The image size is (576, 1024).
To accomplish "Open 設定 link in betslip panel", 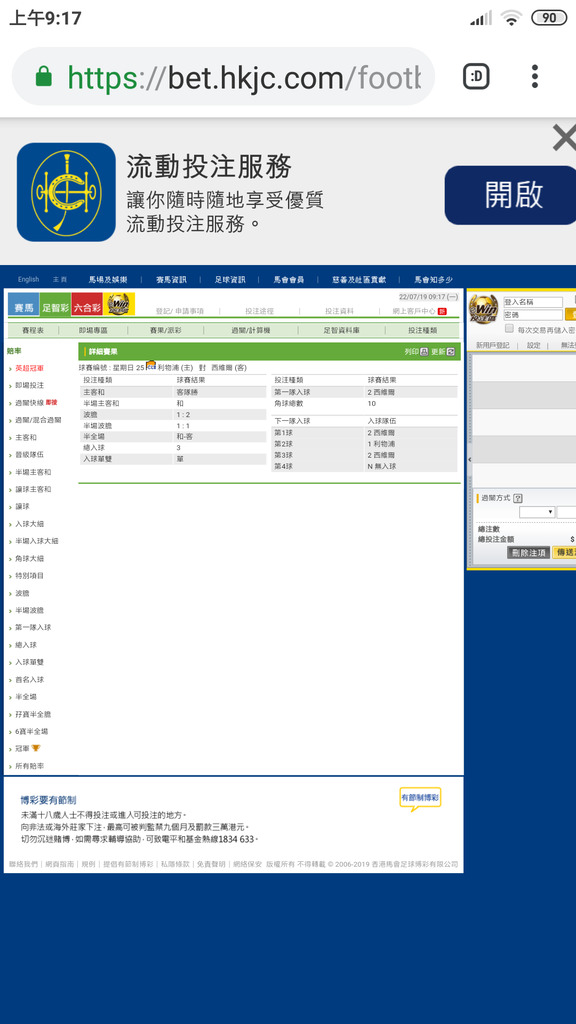I will point(534,345).
